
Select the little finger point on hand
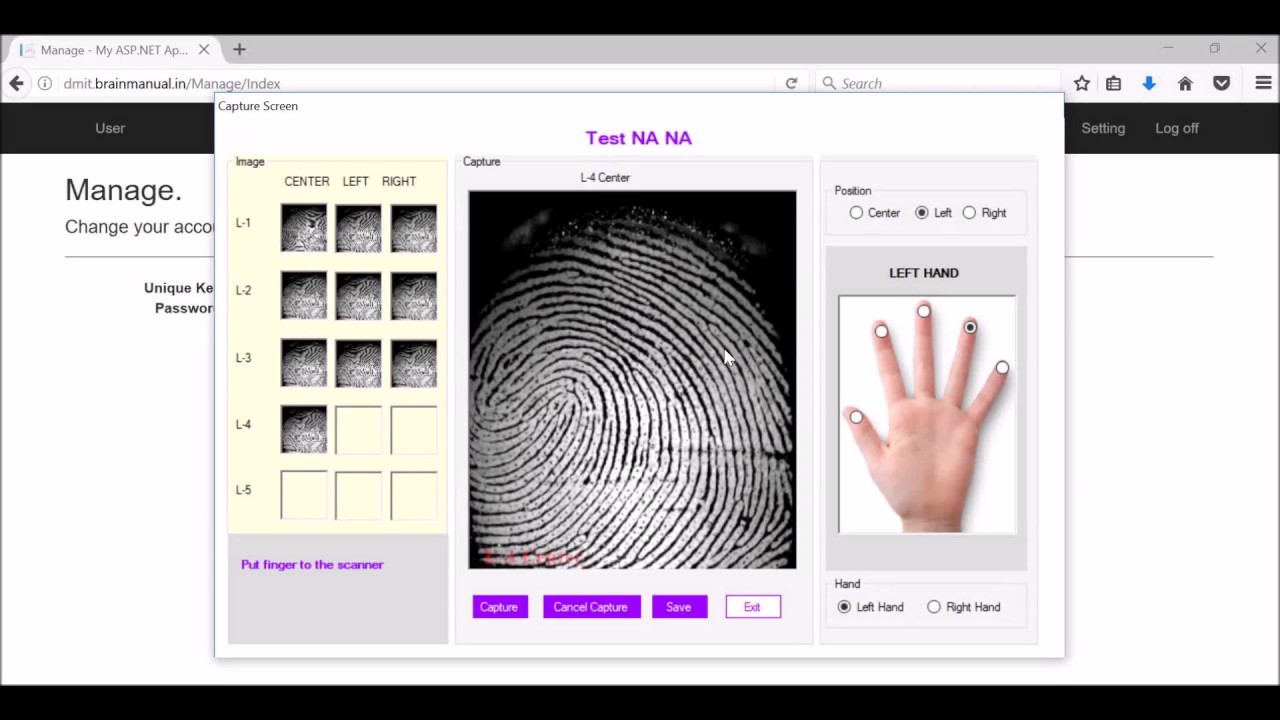pos(1002,368)
